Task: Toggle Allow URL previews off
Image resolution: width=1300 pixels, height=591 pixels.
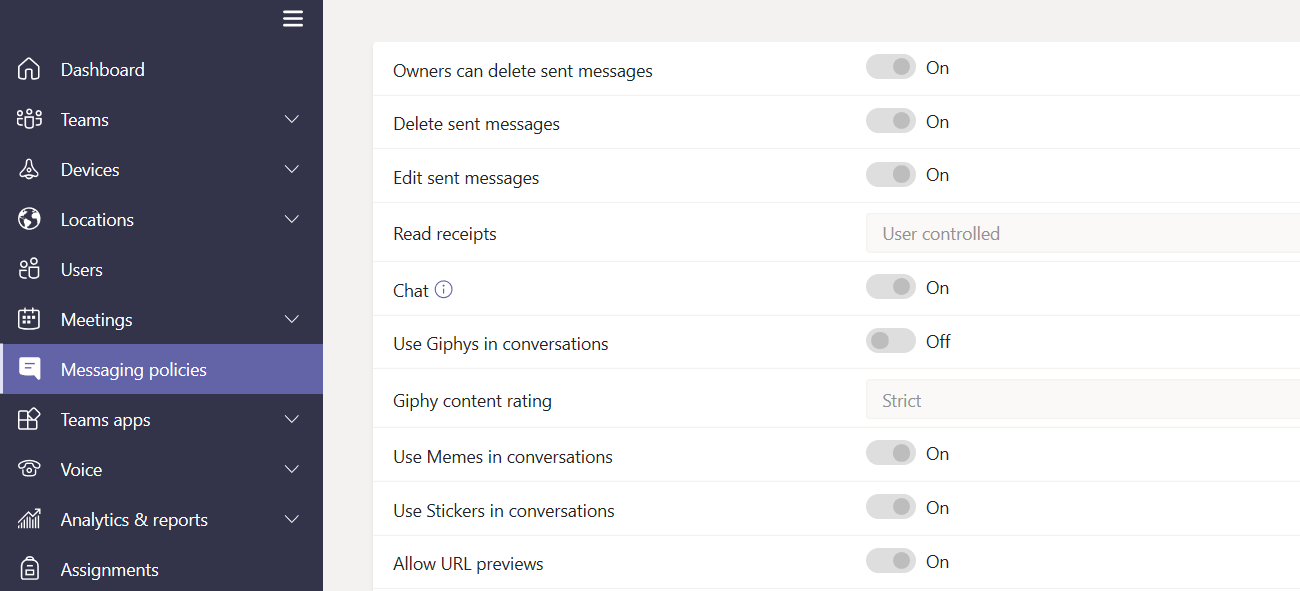Action: 890,561
